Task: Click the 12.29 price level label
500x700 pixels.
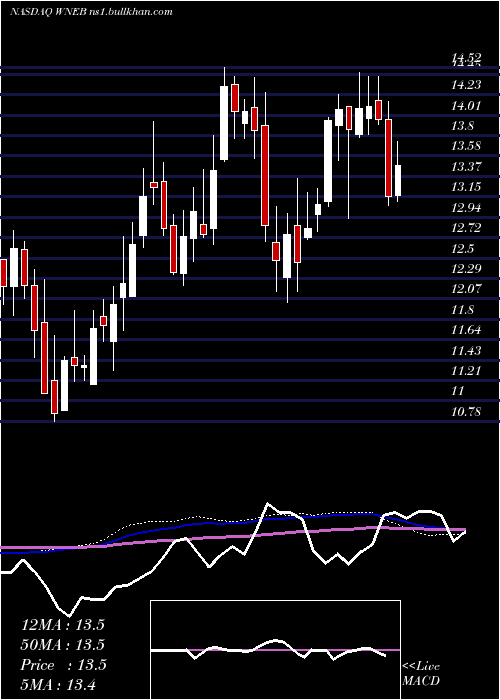Action: pos(466,268)
